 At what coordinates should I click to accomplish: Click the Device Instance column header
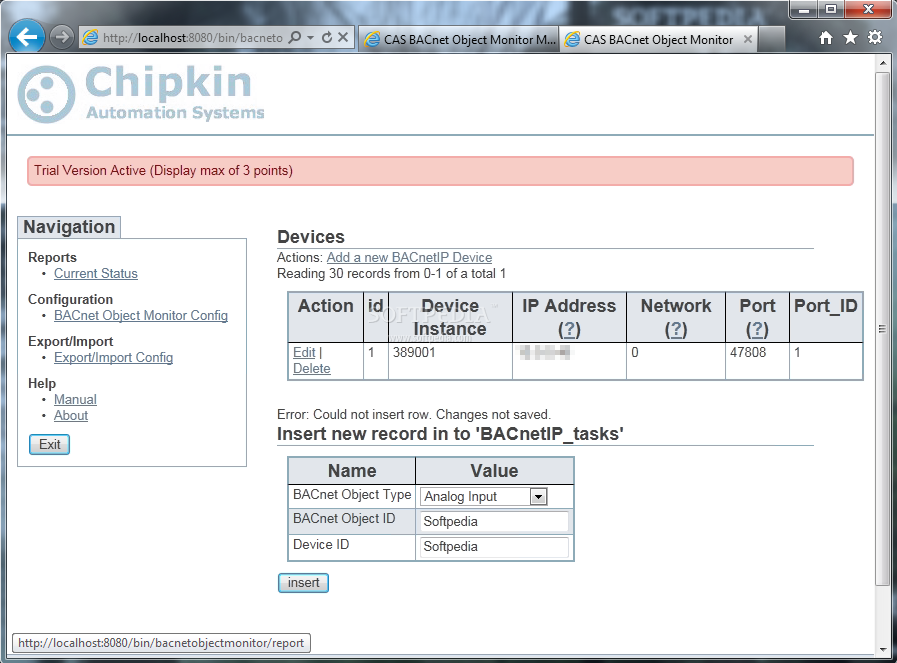450,317
